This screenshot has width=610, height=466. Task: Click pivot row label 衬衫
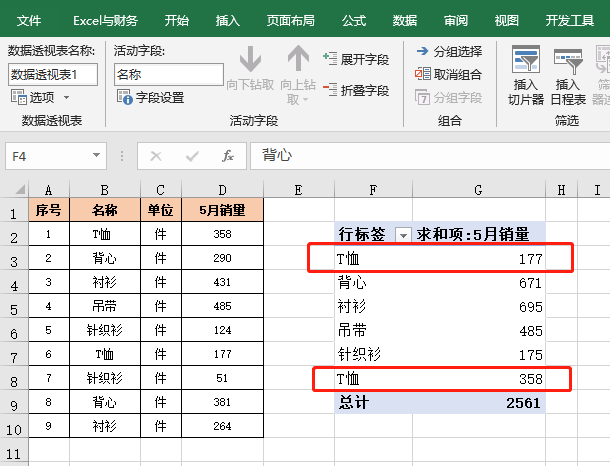click(352, 307)
